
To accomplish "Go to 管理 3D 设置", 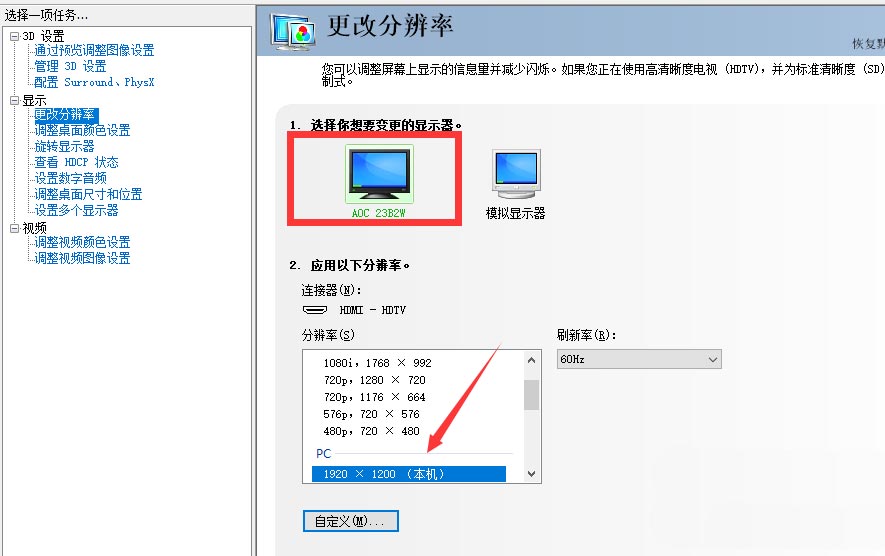I will click(70, 67).
